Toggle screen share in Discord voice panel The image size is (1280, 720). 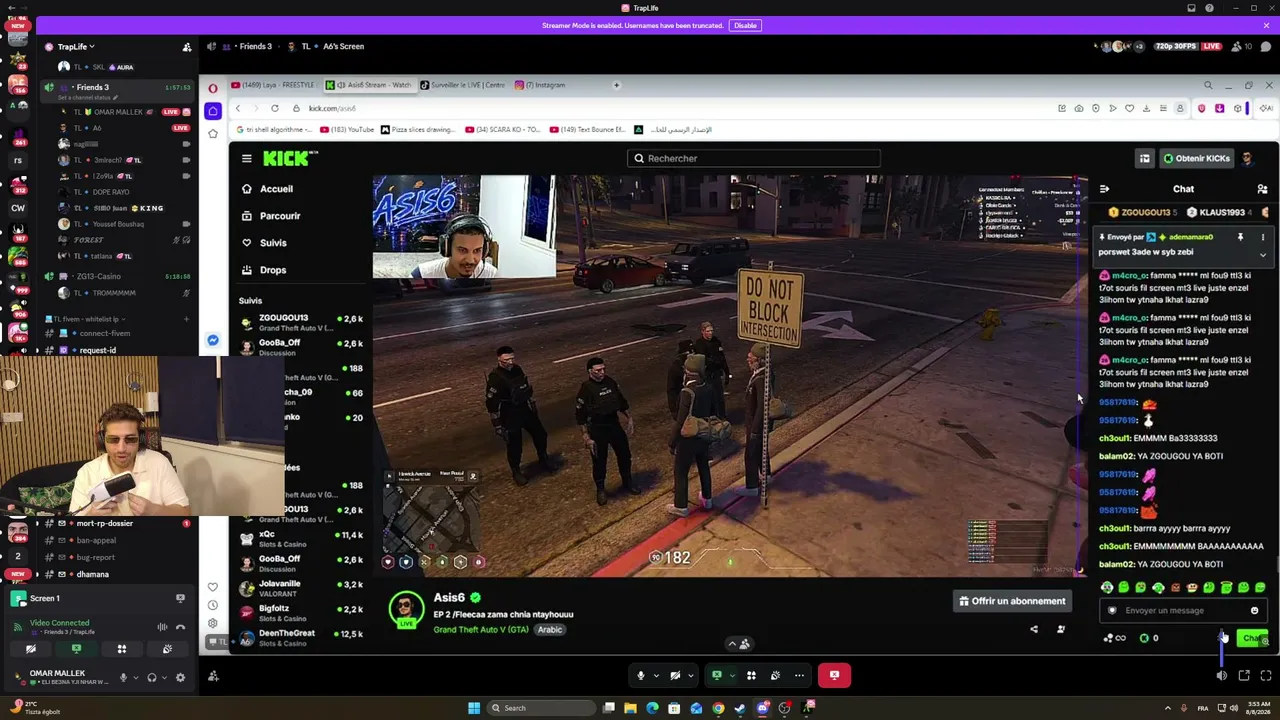point(76,649)
